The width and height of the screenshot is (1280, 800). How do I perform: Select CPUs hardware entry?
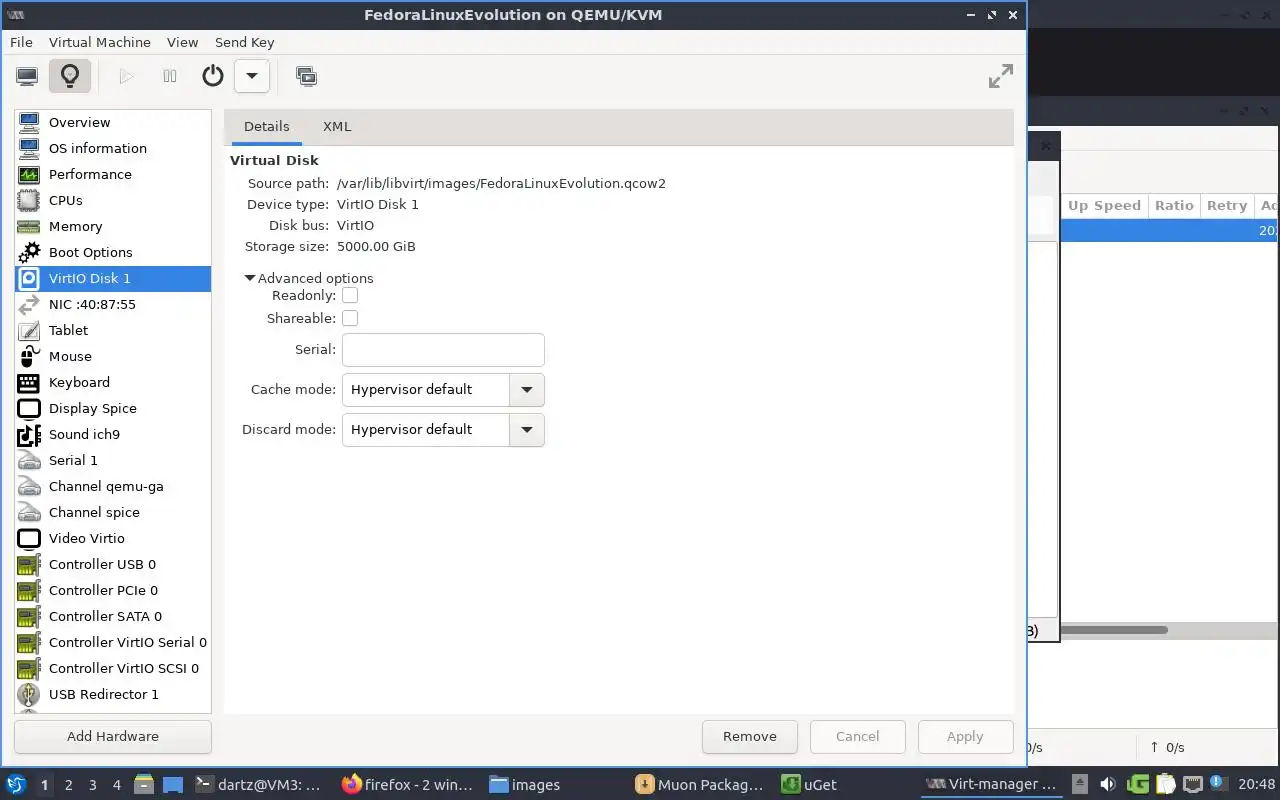[x=113, y=200]
